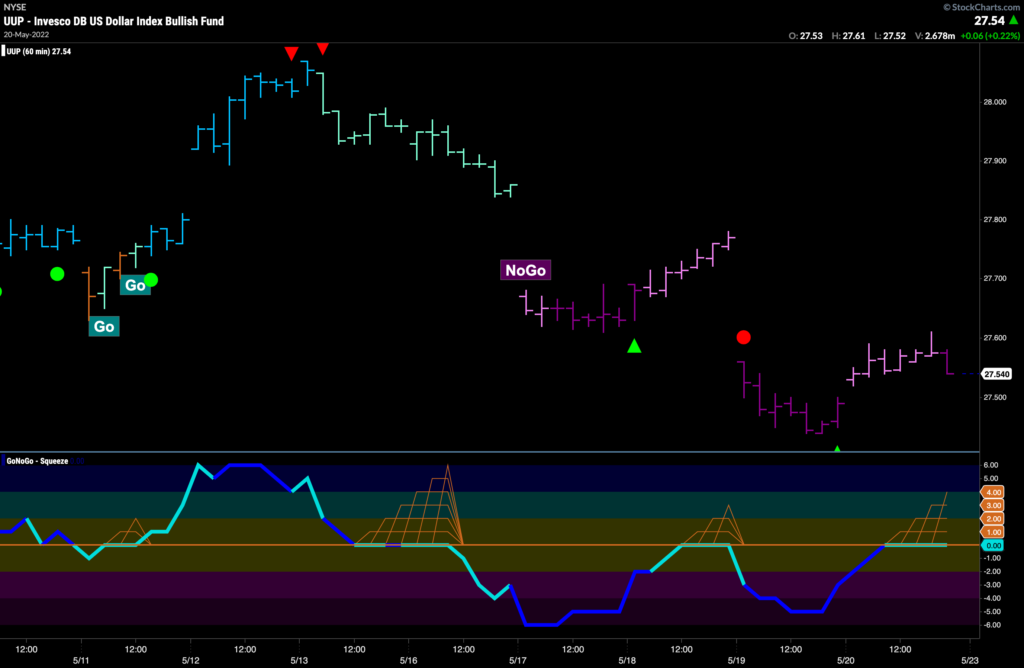Click the 5/18 date on the time axis

pyautogui.click(x=627, y=660)
